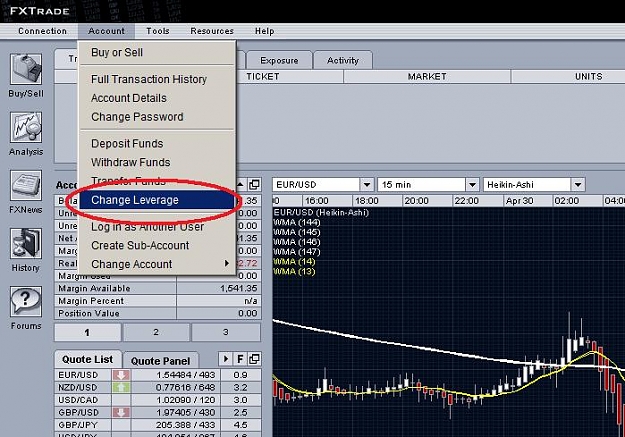
Task: Expand the Change Account submenu
Action: tap(227, 264)
